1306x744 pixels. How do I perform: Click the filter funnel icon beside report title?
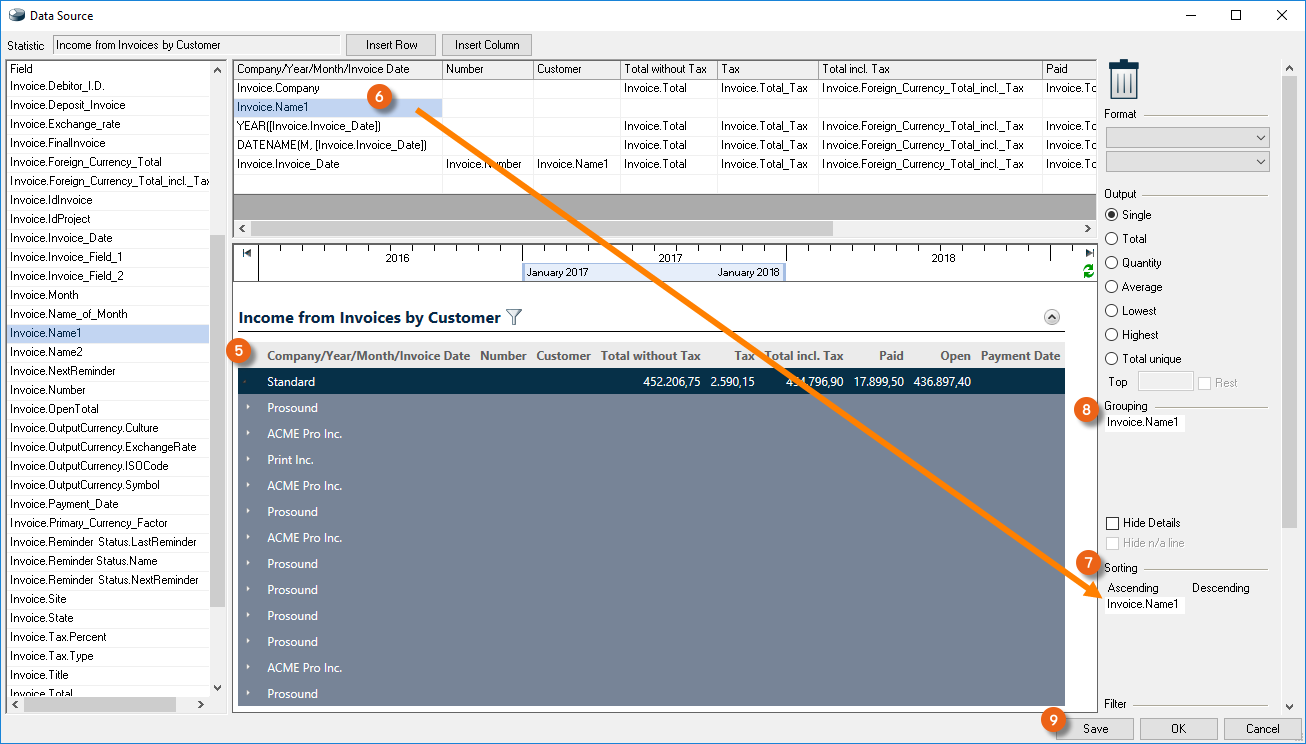pos(514,317)
